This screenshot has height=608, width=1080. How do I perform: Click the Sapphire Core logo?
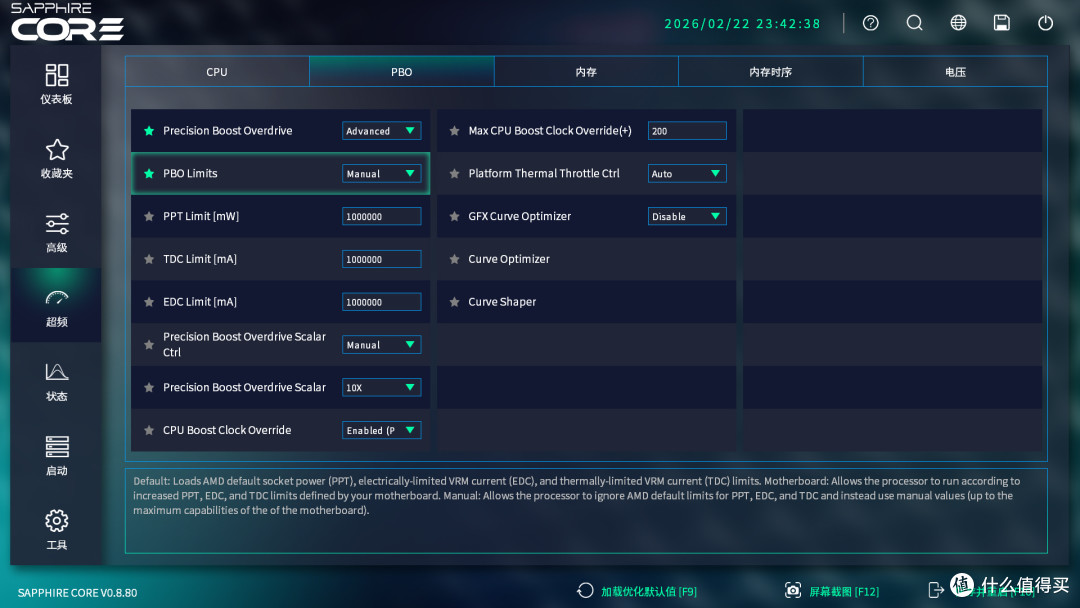[x=67, y=22]
